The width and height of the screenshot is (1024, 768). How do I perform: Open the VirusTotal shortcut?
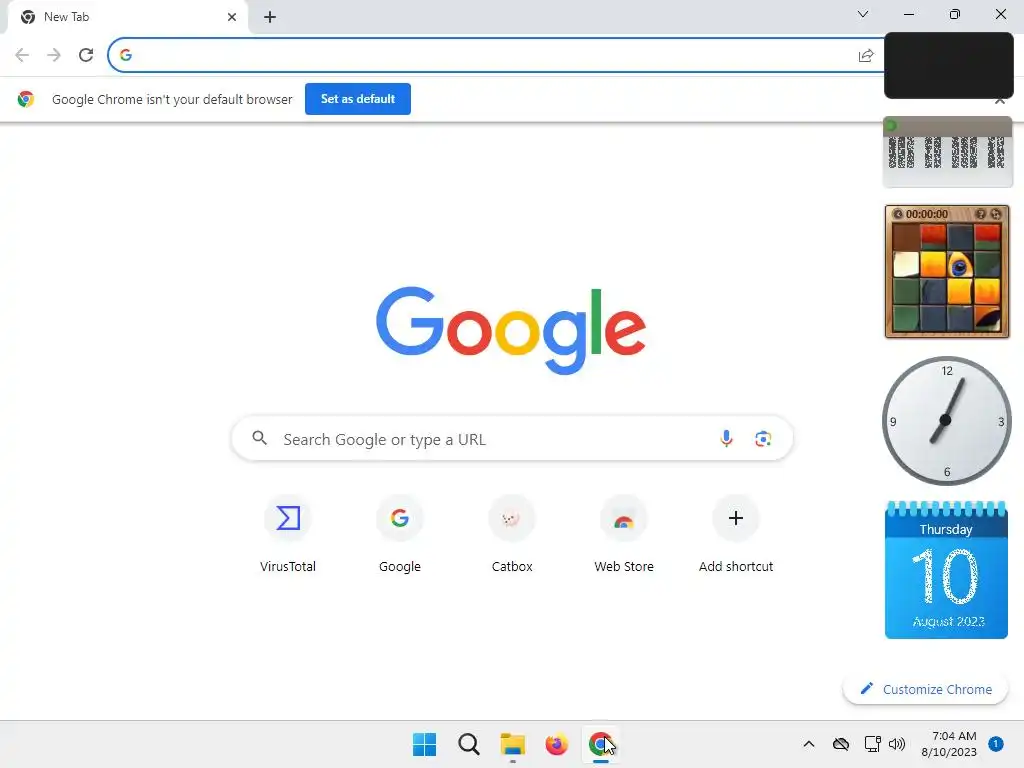(x=288, y=534)
